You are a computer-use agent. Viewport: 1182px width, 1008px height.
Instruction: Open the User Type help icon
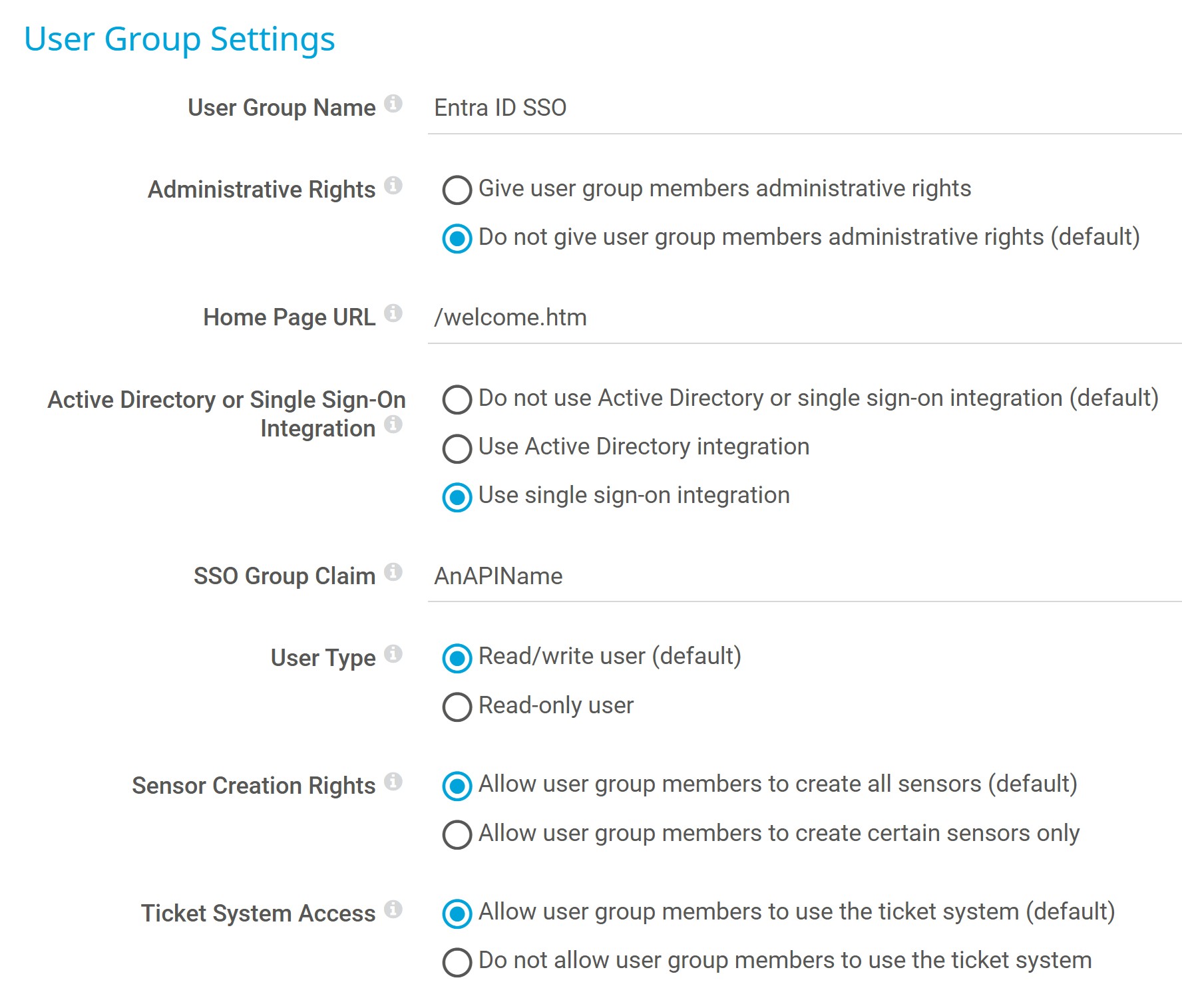coord(393,654)
